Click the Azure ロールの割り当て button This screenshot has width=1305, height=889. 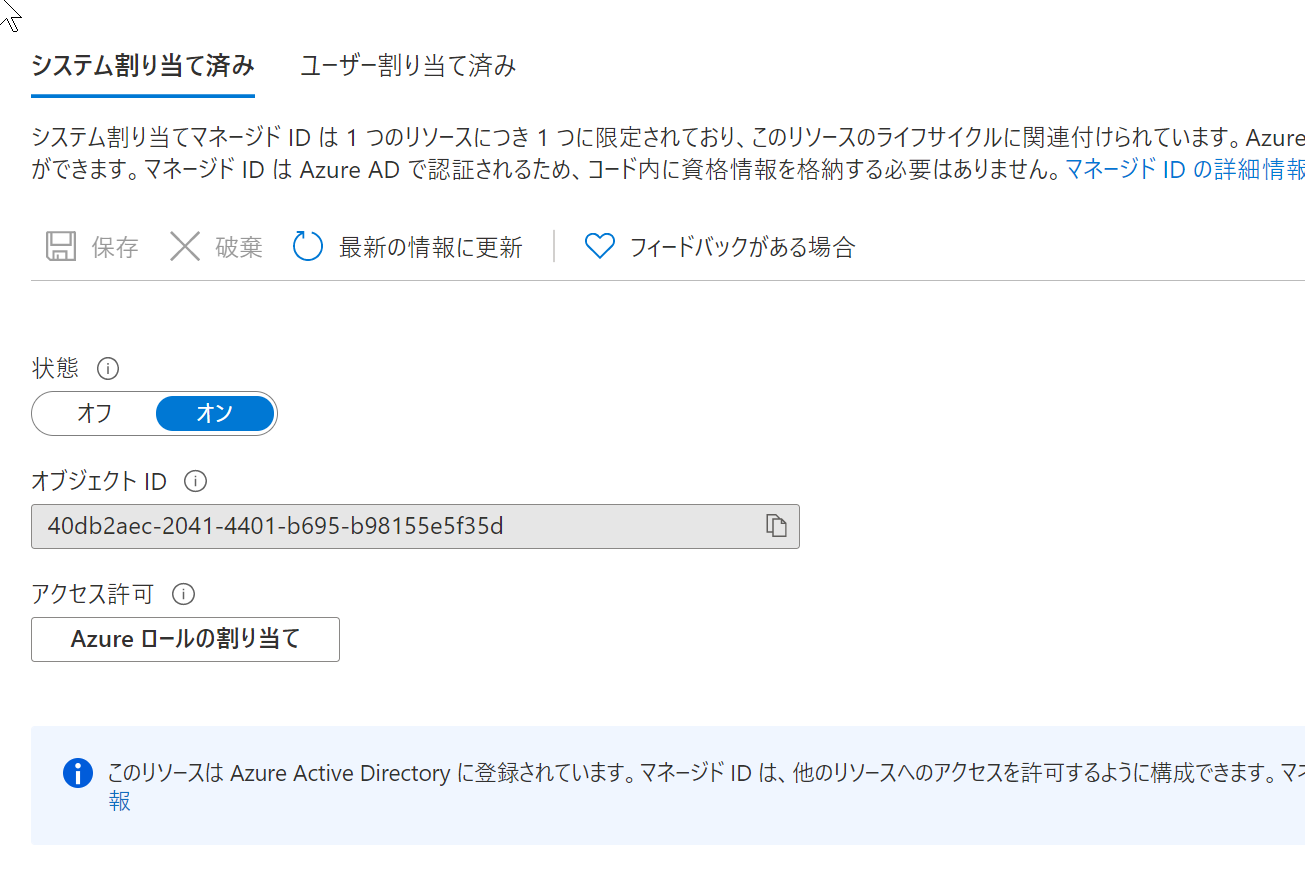pyautogui.click(x=185, y=639)
